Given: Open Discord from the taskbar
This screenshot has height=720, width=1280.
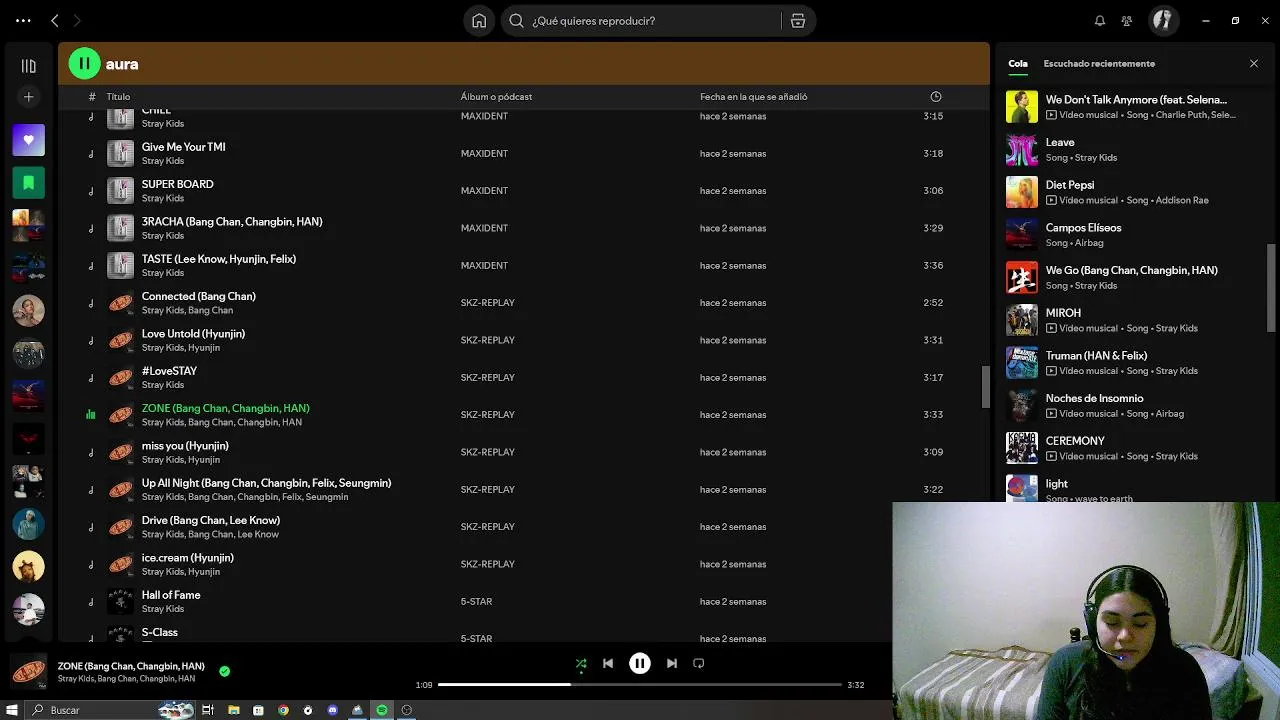Looking at the screenshot, I should point(333,710).
